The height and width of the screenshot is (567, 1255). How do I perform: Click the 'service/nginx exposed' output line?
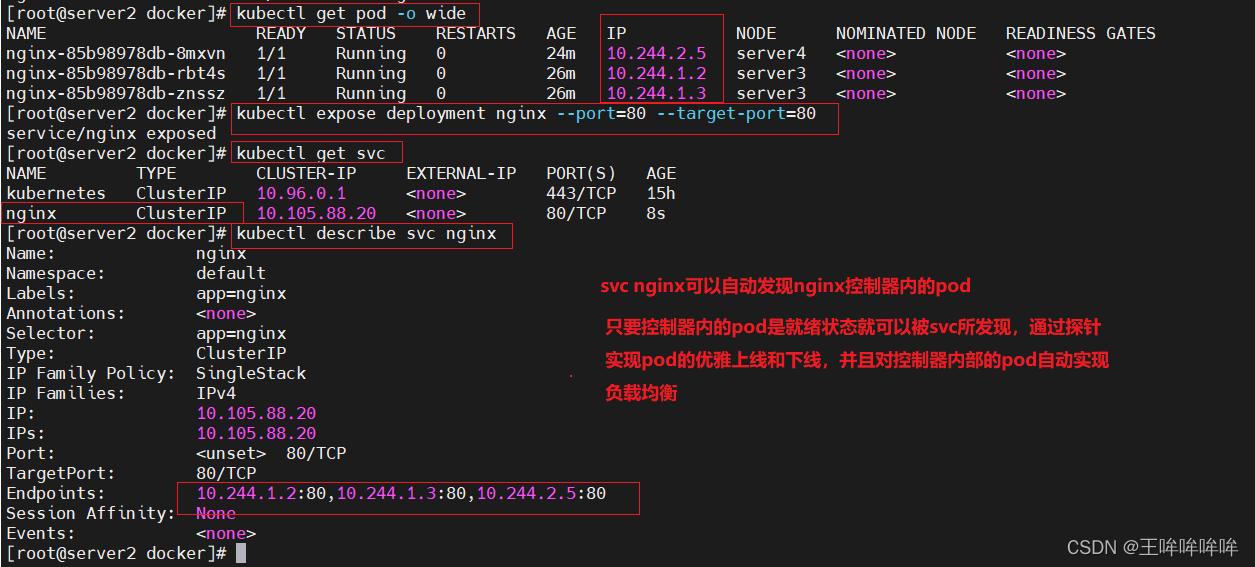pos(111,133)
